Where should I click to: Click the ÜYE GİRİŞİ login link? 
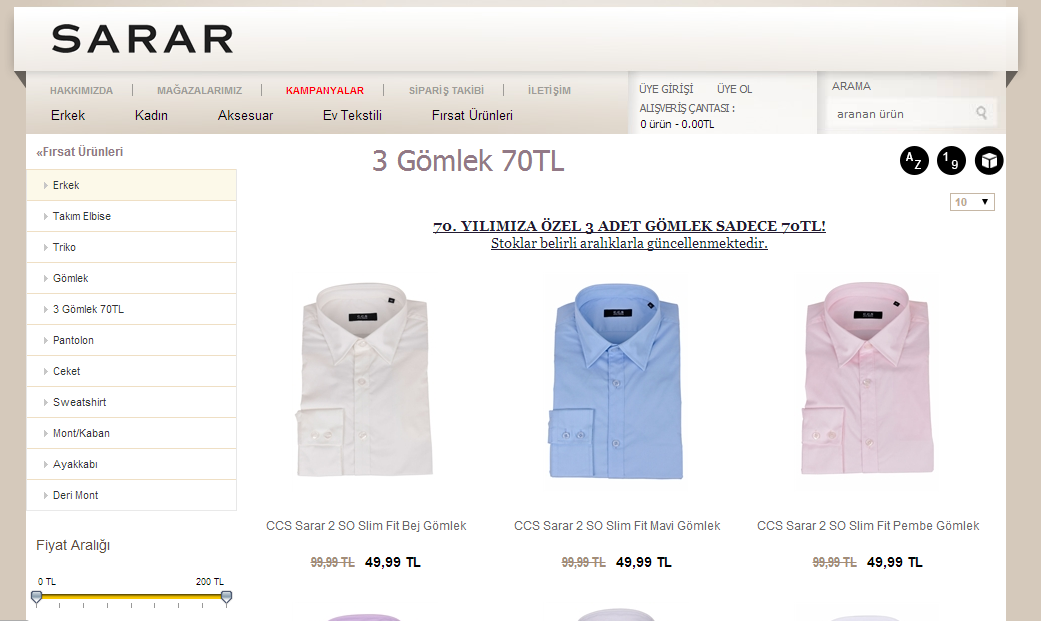(666, 89)
